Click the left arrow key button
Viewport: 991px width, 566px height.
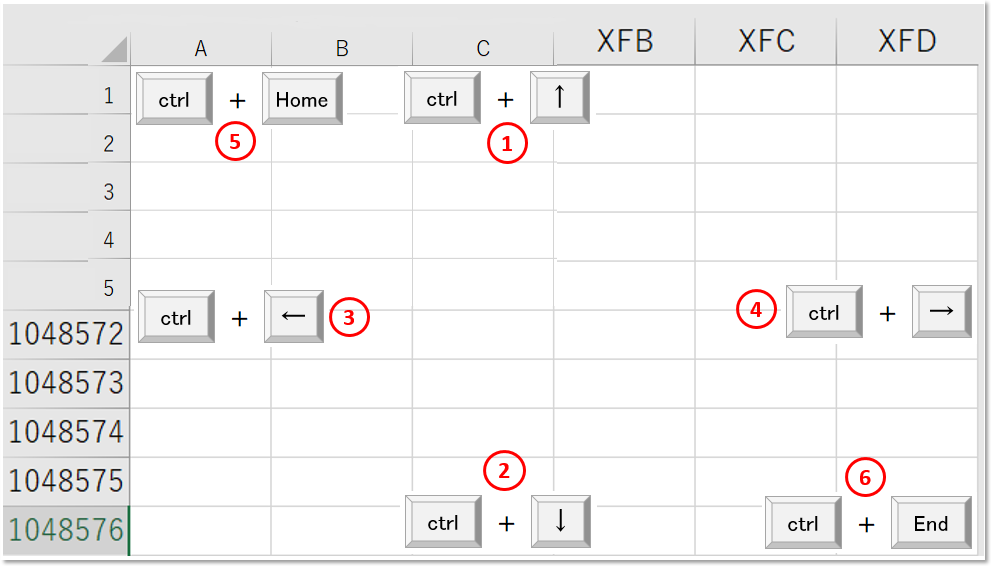pos(294,316)
